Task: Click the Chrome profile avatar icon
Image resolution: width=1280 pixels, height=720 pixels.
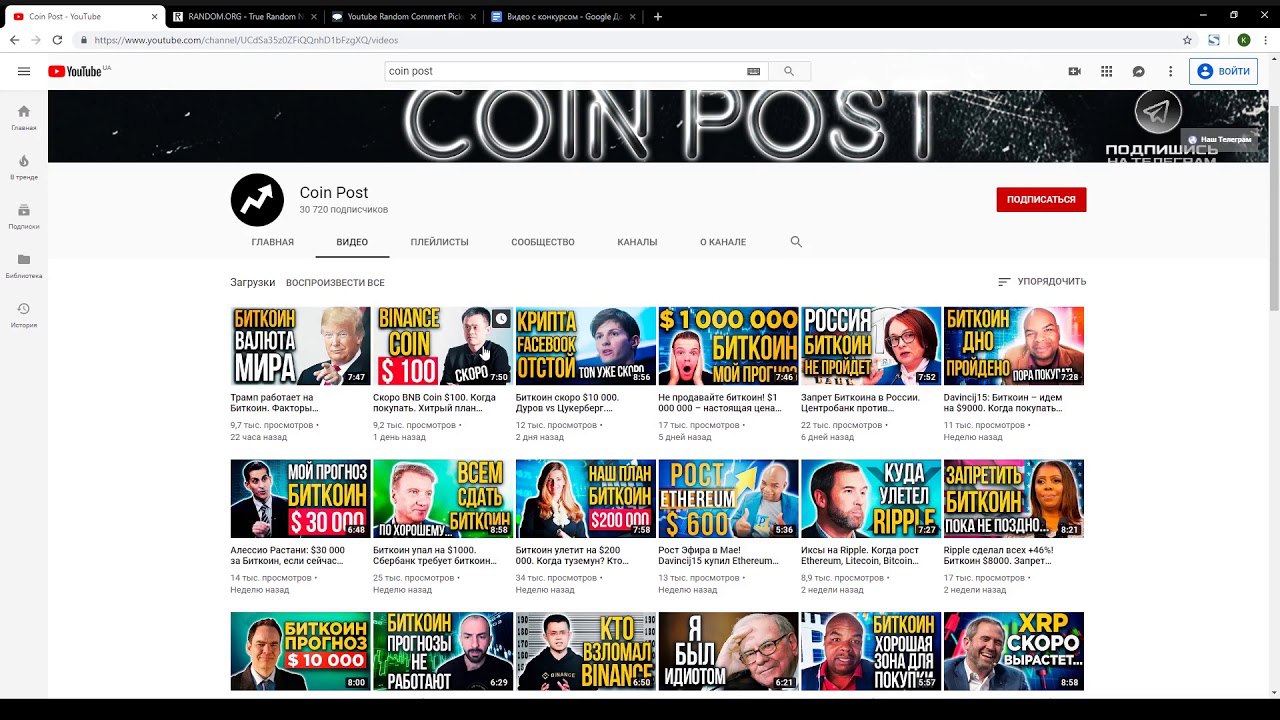Action: click(x=1243, y=40)
